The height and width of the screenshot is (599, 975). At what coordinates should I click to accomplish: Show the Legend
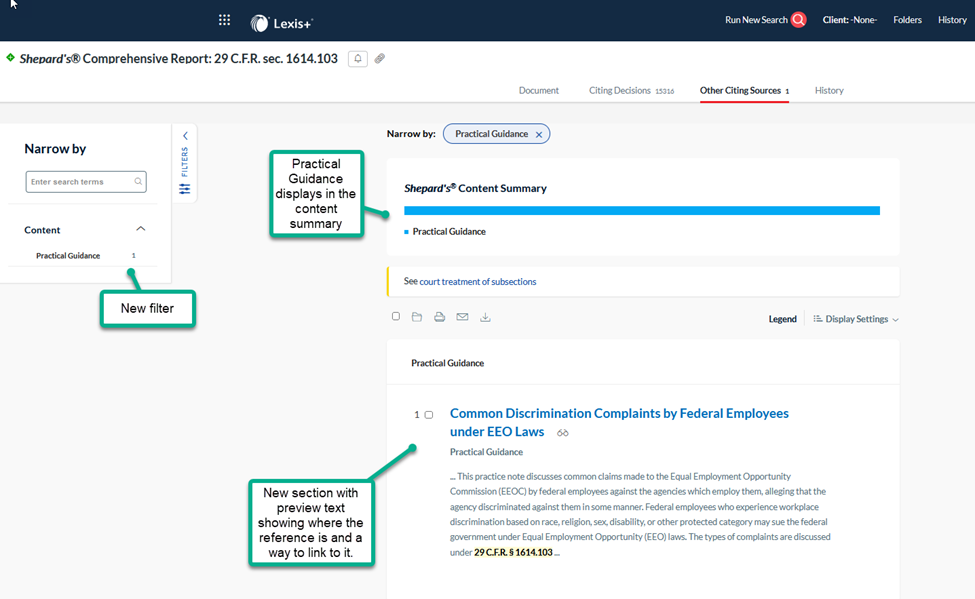point(782,319)
